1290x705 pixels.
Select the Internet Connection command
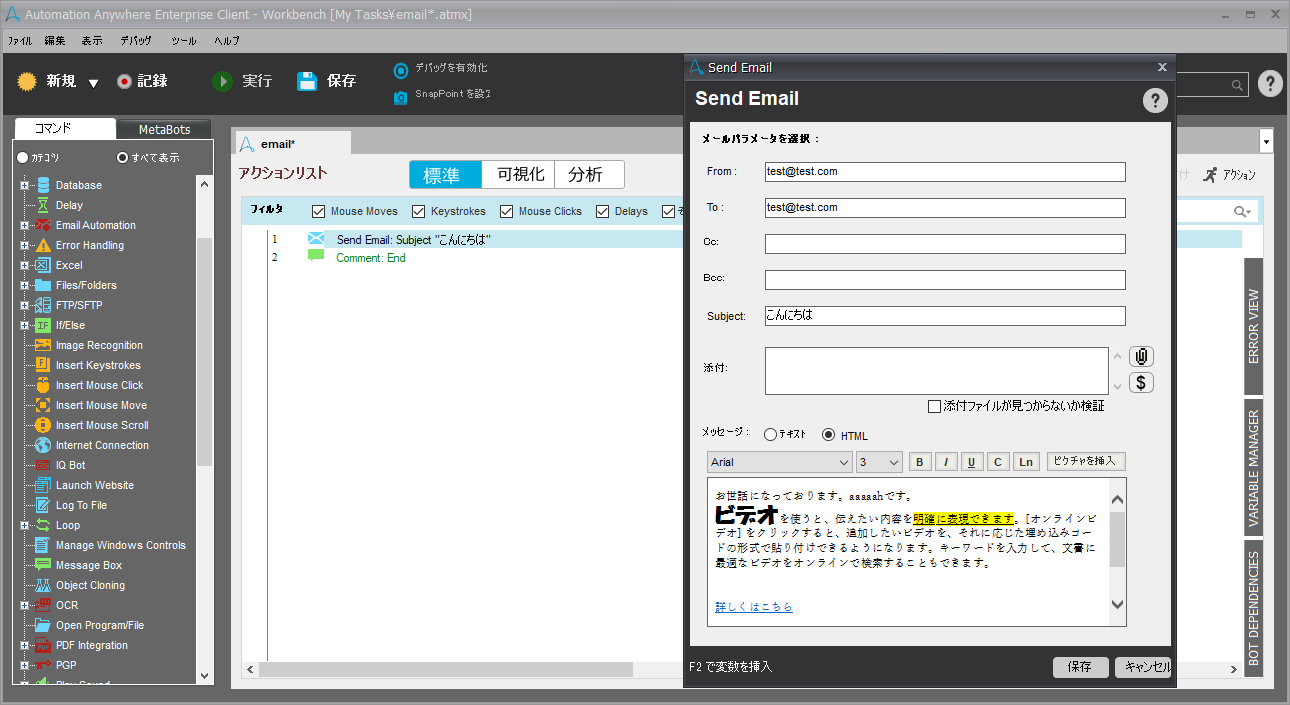point(102,445)
